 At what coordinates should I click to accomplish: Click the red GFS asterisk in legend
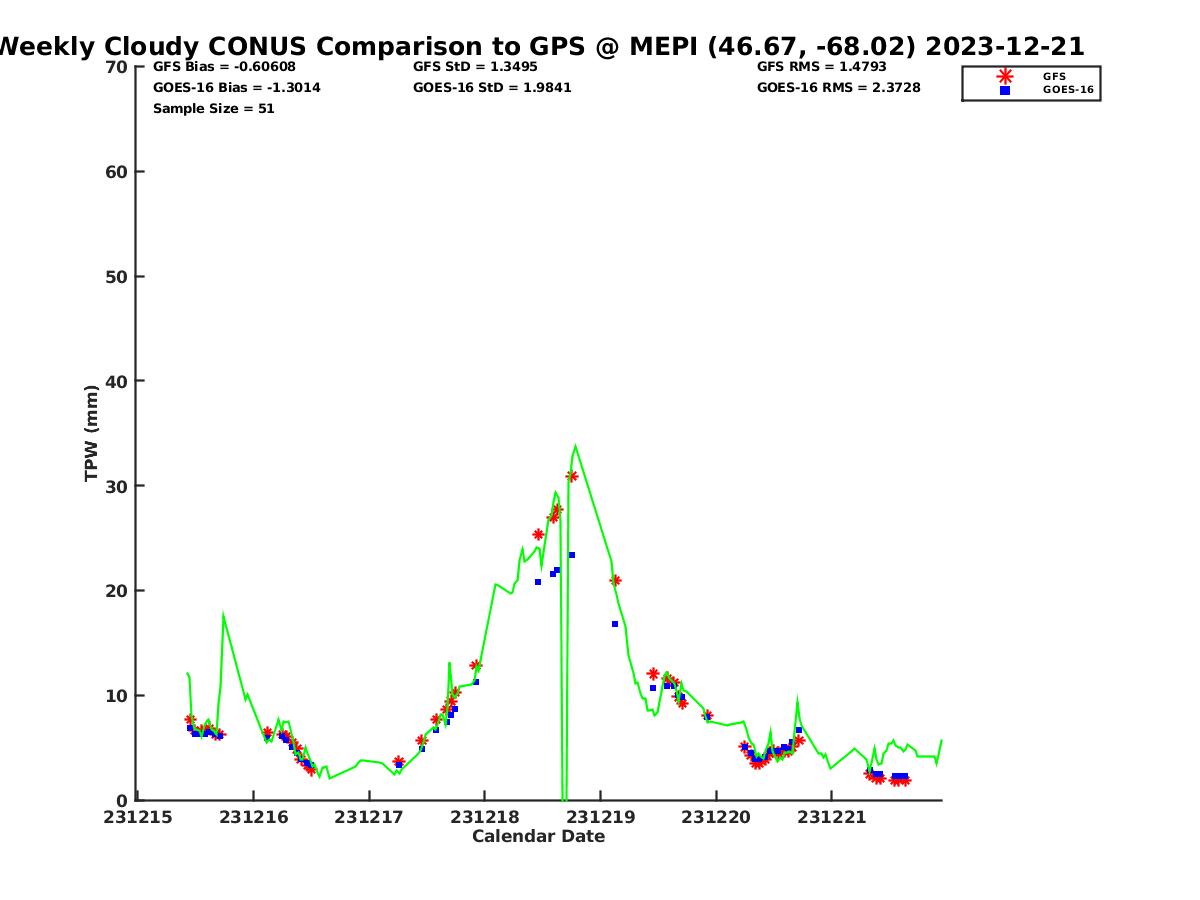tap(1005, 76)
